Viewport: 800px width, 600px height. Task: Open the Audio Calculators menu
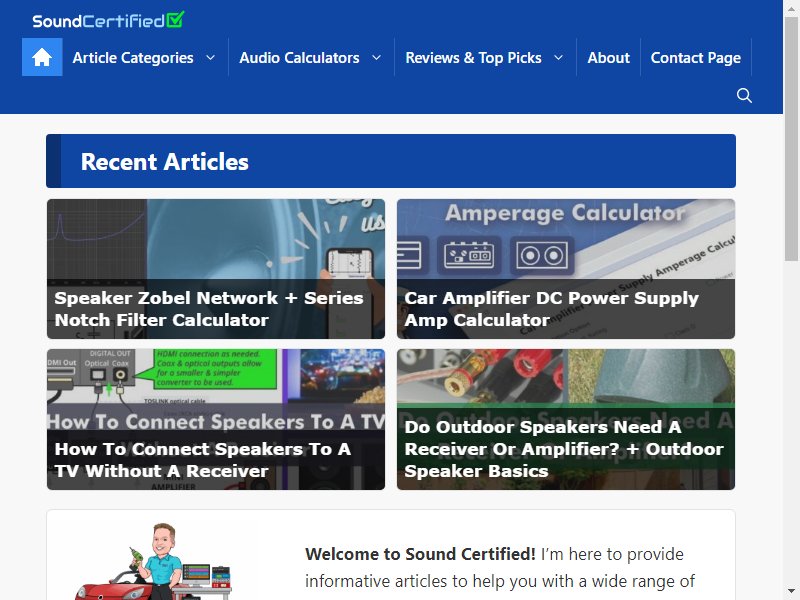point(299,58)
